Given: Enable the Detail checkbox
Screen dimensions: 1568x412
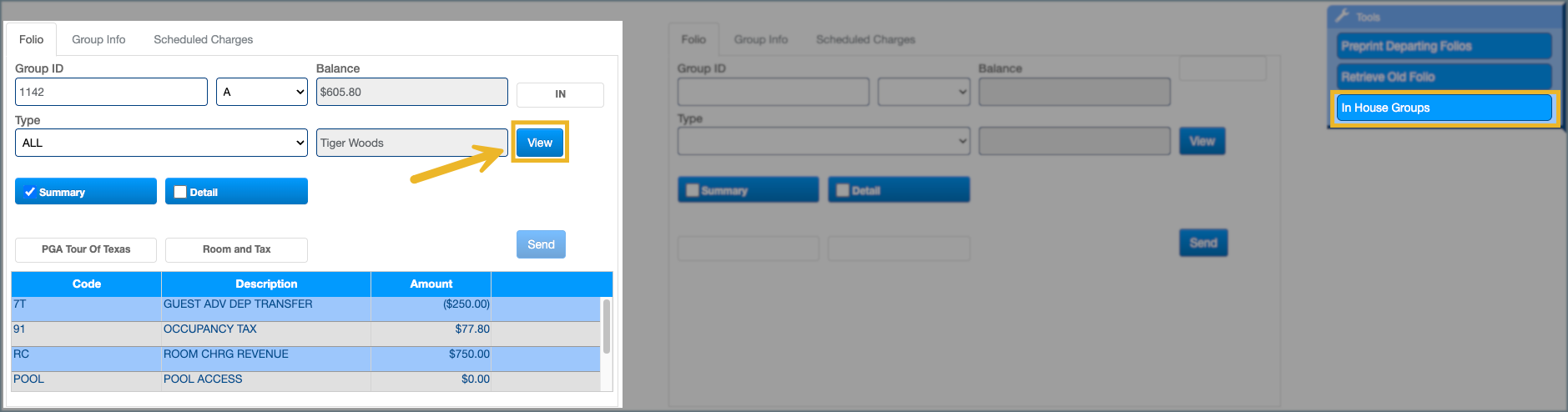Looking at the screenshot, I should [180, 192].
